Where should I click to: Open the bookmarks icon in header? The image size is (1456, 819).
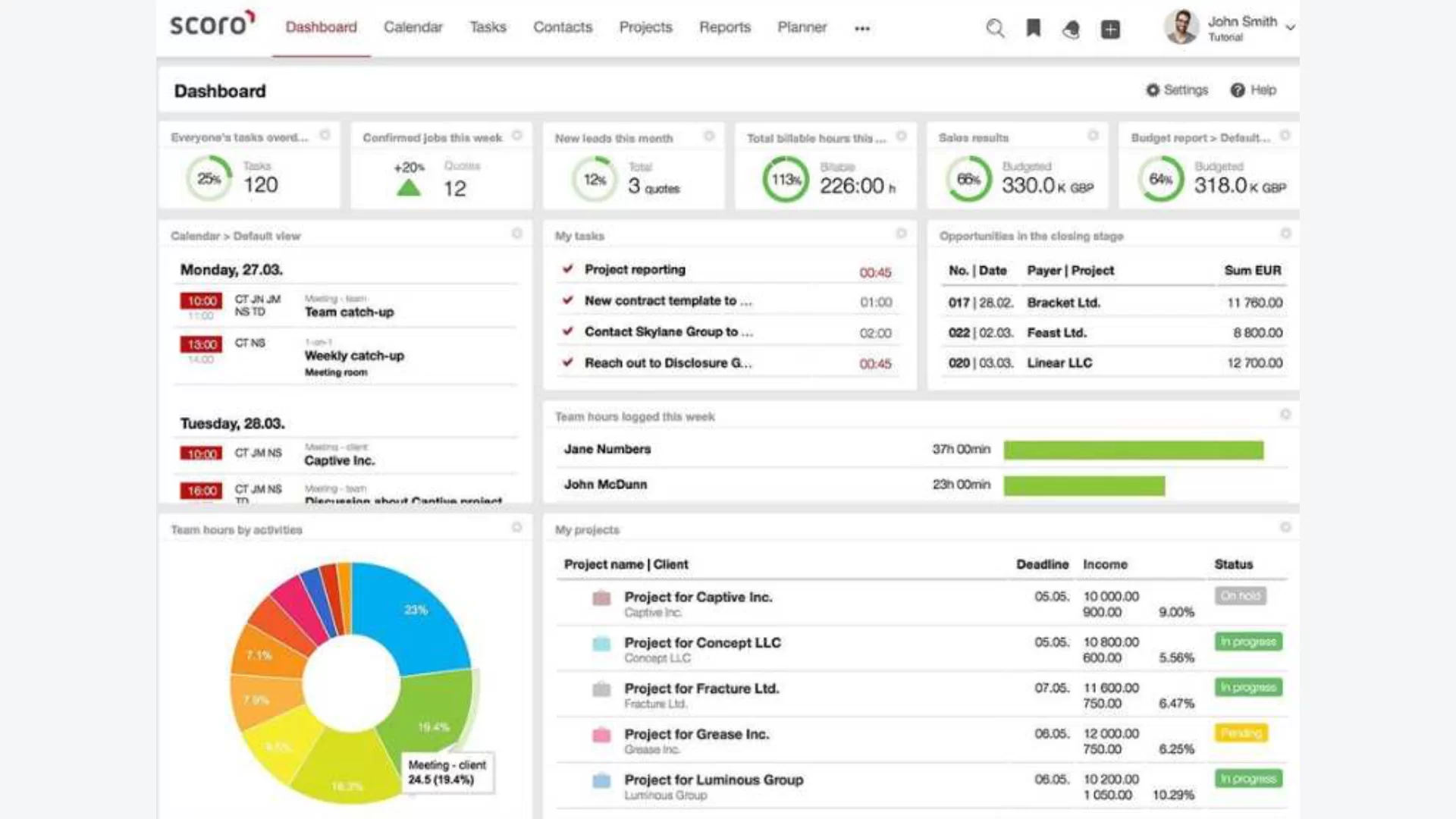(1033, 29)
